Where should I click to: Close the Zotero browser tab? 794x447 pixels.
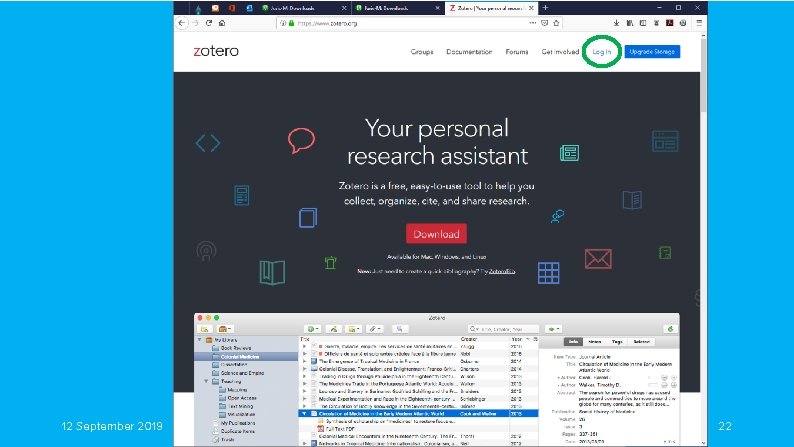(531, 8)
